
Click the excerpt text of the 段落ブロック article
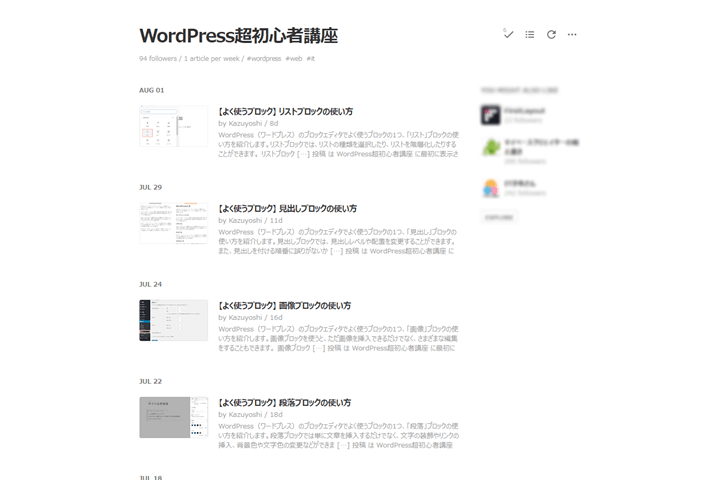[338, 435]
